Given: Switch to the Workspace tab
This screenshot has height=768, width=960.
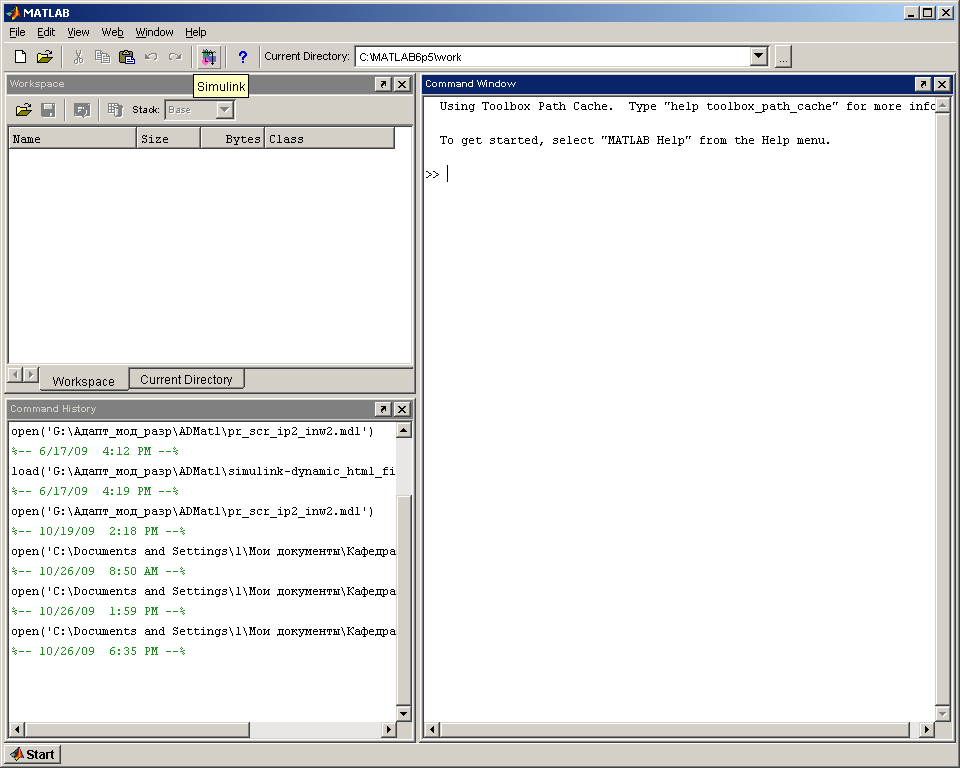Looking at the screenshot, I should pos(84,381).
